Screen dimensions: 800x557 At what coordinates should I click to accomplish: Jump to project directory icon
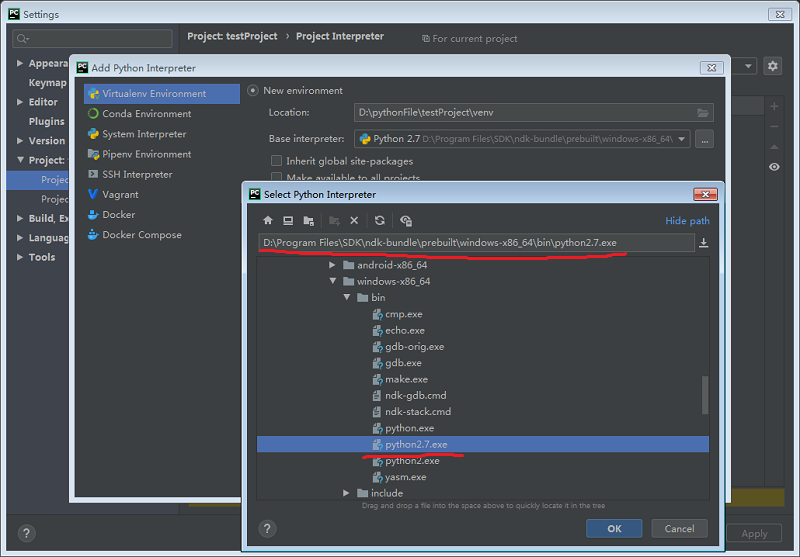point(309,220)
